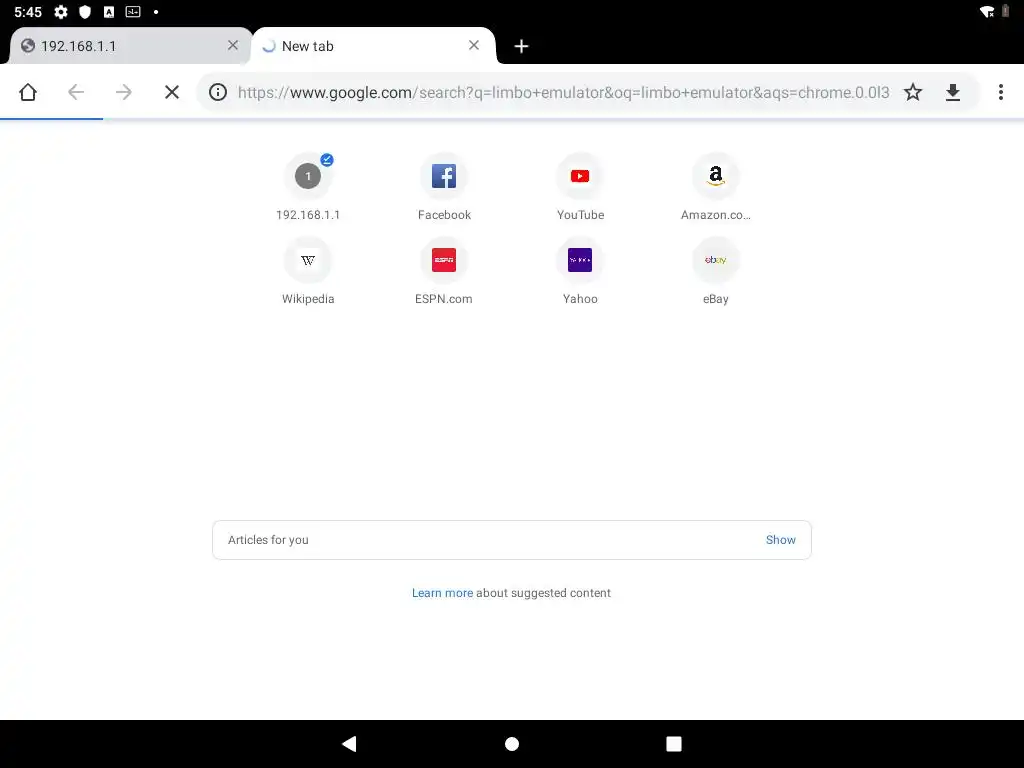Close the New tab tab

click(474, 45)
